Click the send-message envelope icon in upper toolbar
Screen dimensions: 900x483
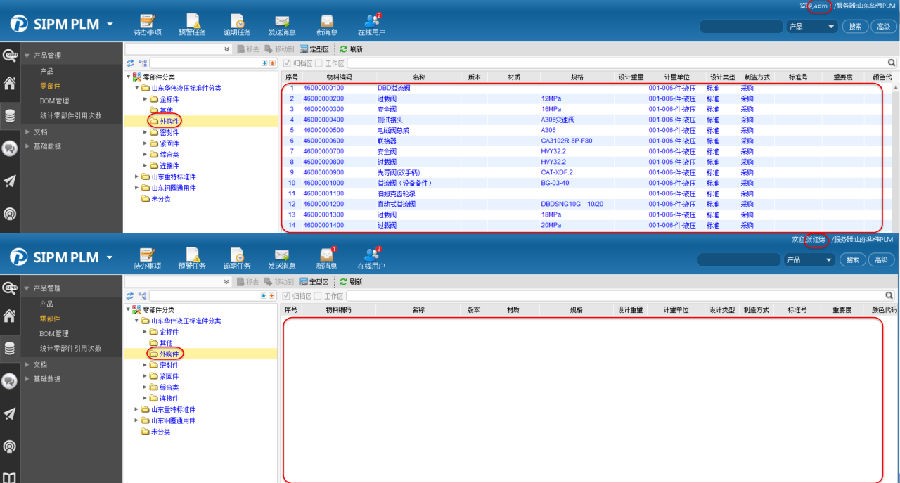[x=281, y=24]
